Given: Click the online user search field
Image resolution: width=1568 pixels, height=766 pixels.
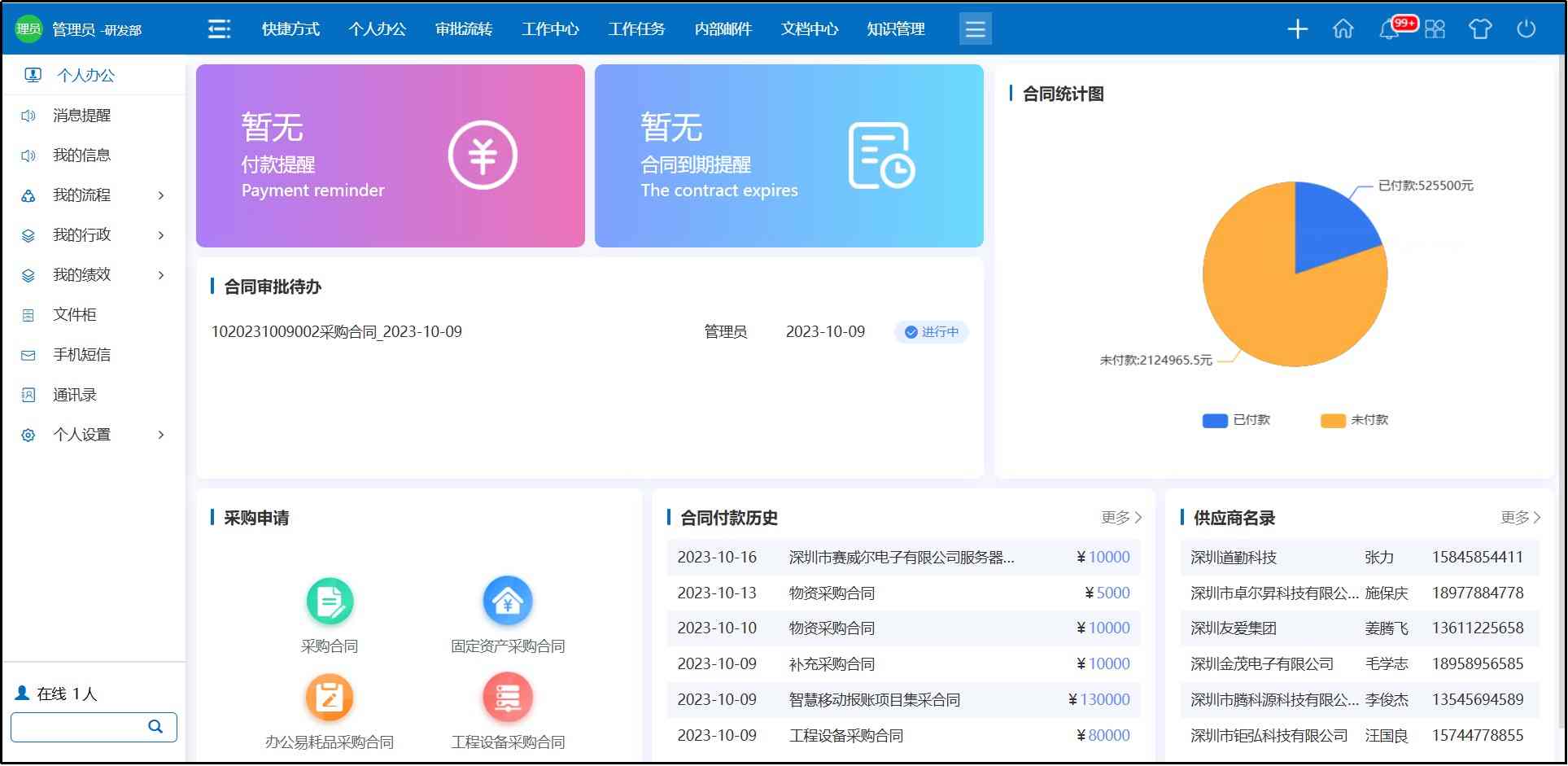Looking at the screenshot, I should (80, 727).
